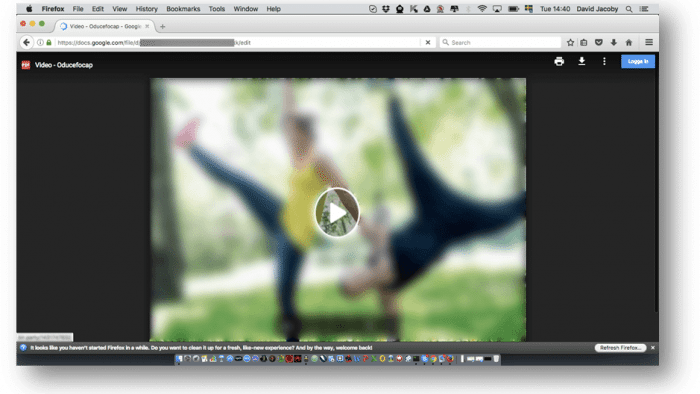
Task: Open a new tab with plus button
Action: pyautogui.click(x=162, y=27)
